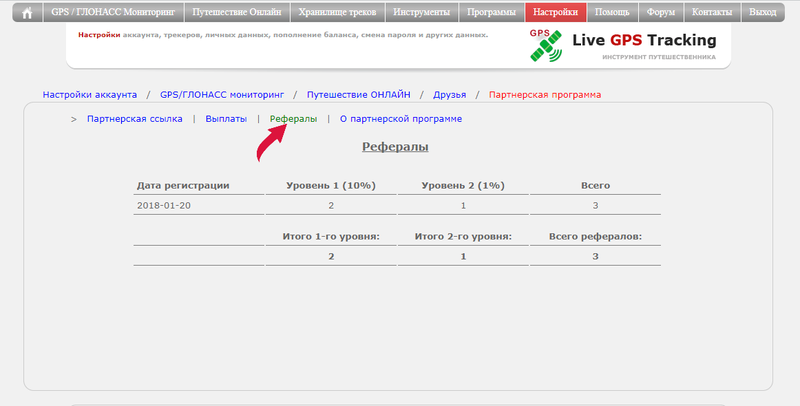Screen dimensions: 800x406
Task: Open О партнерской программе info
Action: tap(401, 119)
